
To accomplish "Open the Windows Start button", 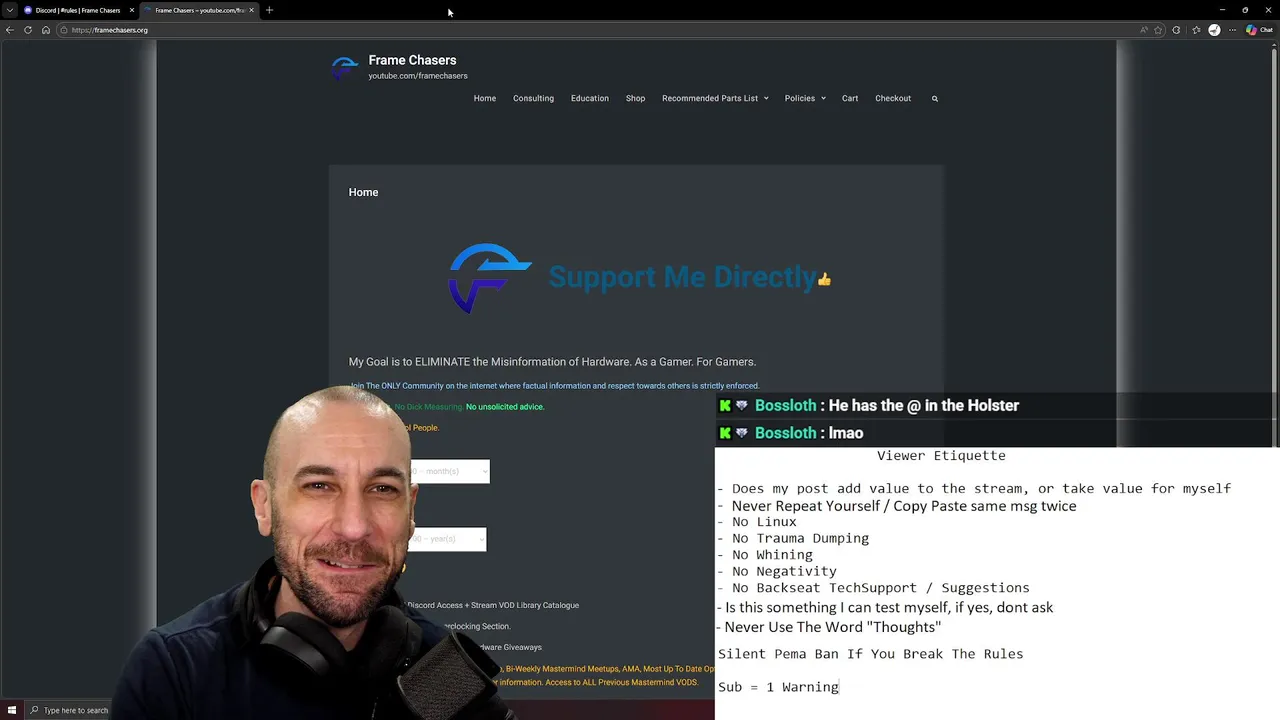I will tap(10, 710).
